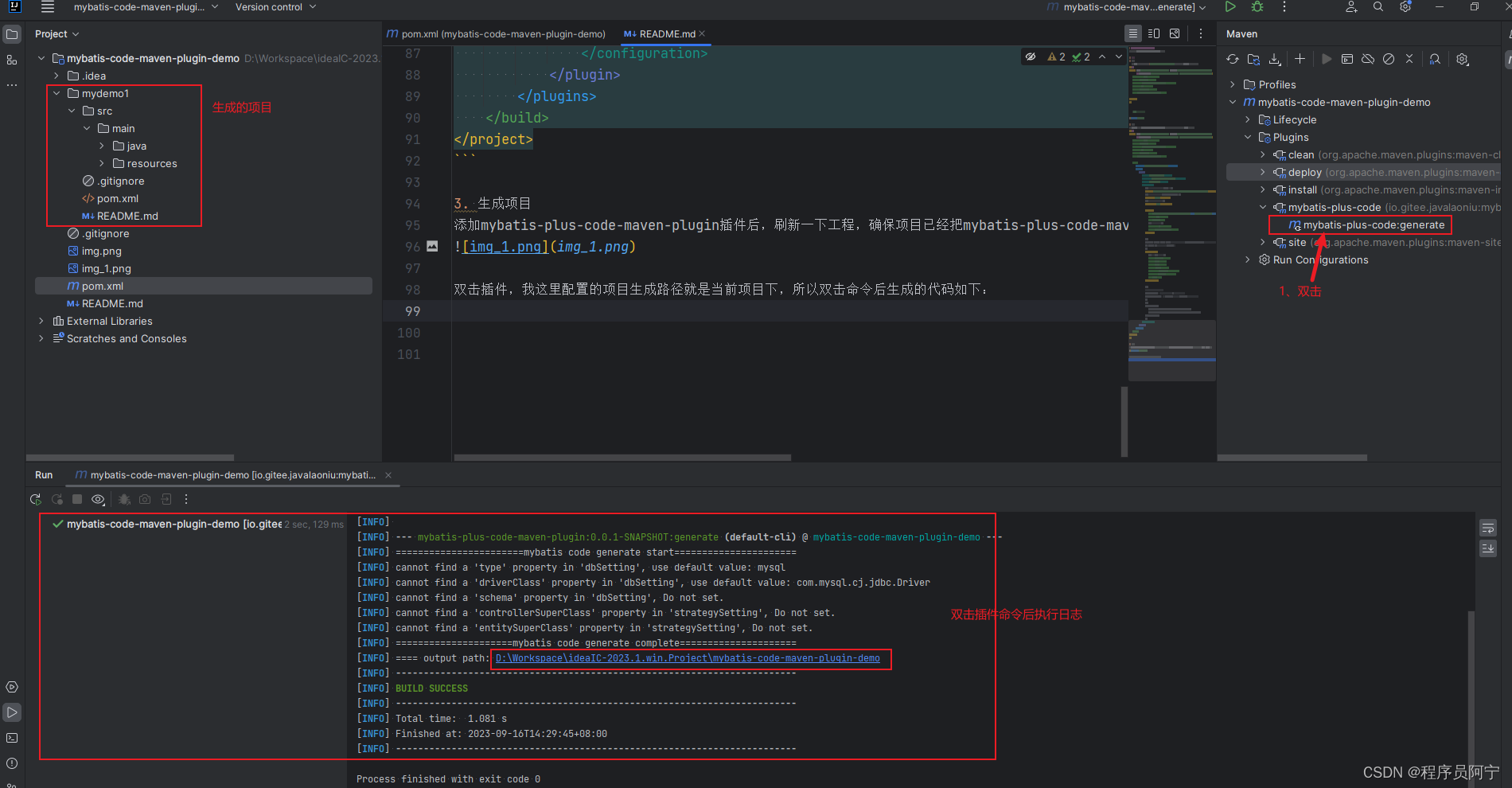Open Maven settings gear

coord(1463,59)
